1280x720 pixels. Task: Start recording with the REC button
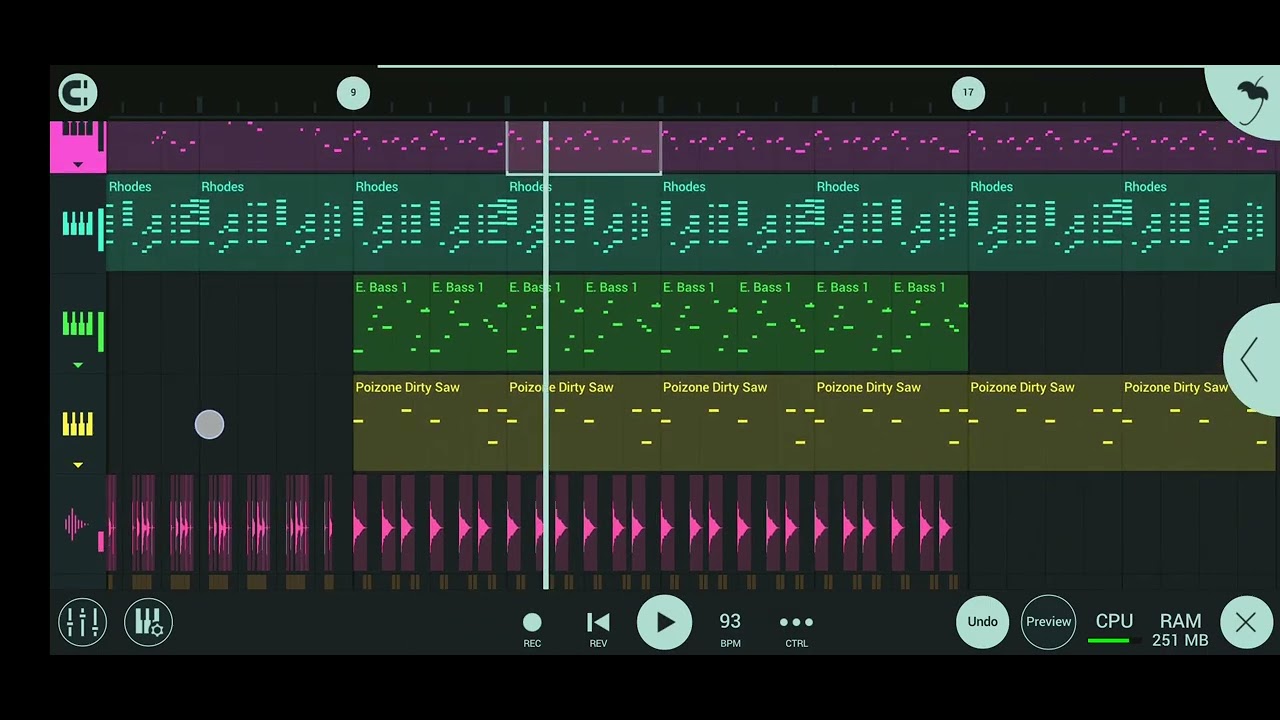click(x=532, y=628)
